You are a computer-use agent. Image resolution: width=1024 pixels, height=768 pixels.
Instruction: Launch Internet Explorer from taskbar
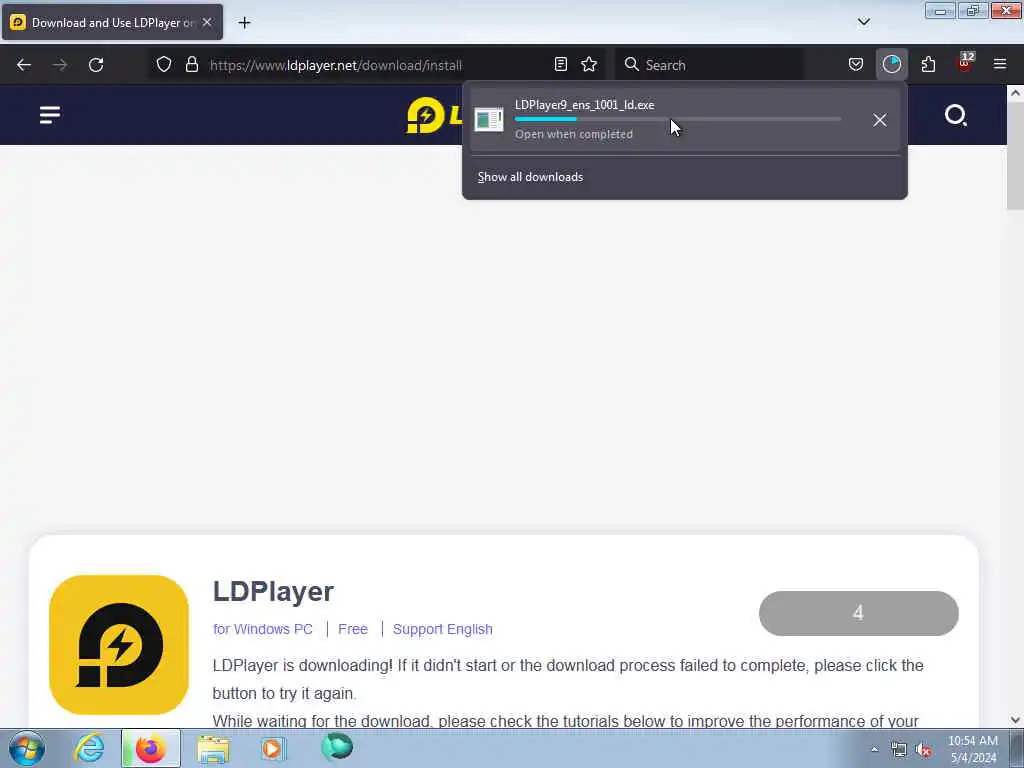pyautogui.click(x=89, y=748)
